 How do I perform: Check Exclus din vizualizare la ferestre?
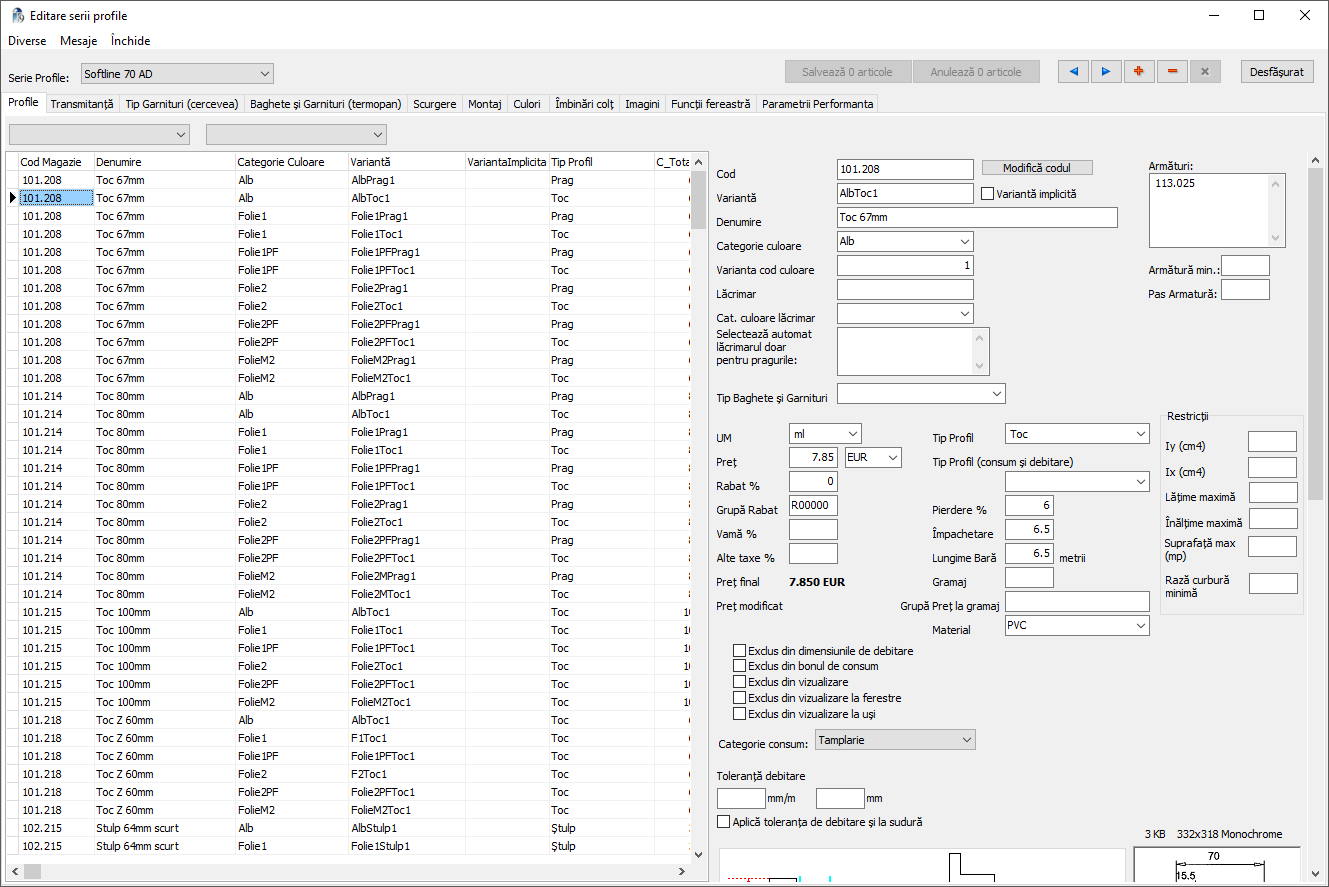740,698
